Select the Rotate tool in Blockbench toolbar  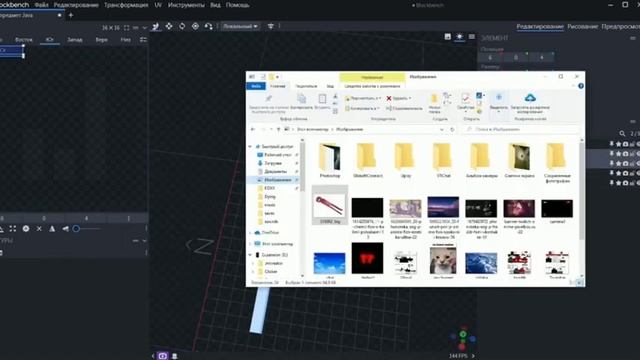click(x=182, y=26)
